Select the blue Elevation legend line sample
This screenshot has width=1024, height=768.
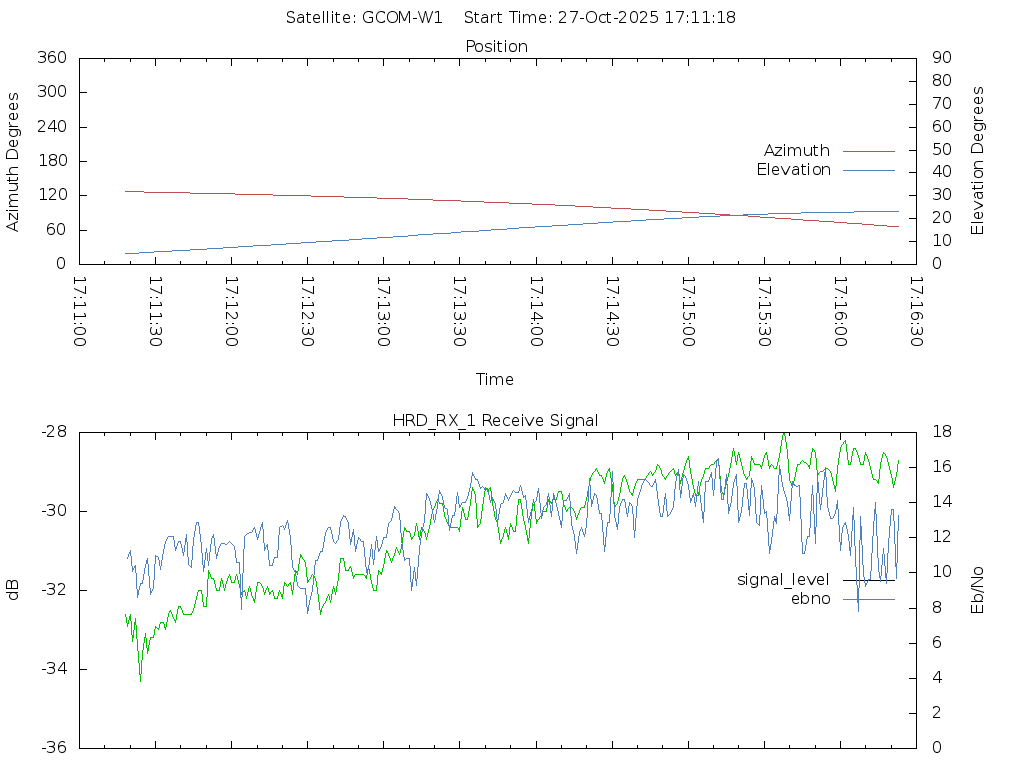click(868, 170)
